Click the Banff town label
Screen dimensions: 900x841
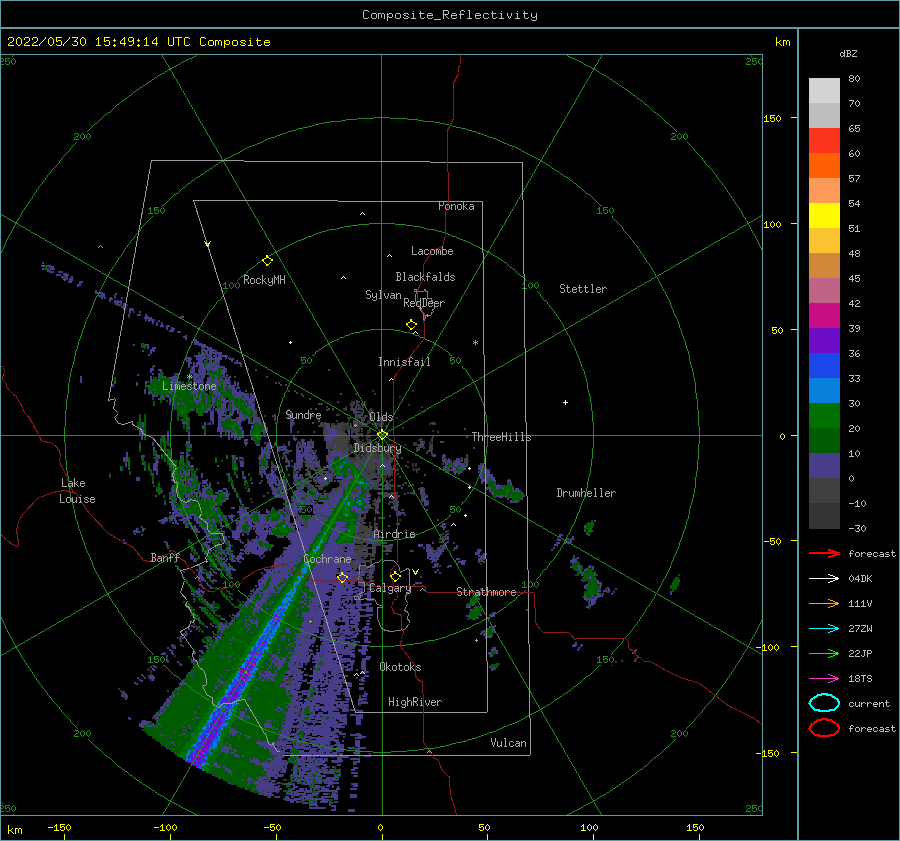tap(165, 557)
